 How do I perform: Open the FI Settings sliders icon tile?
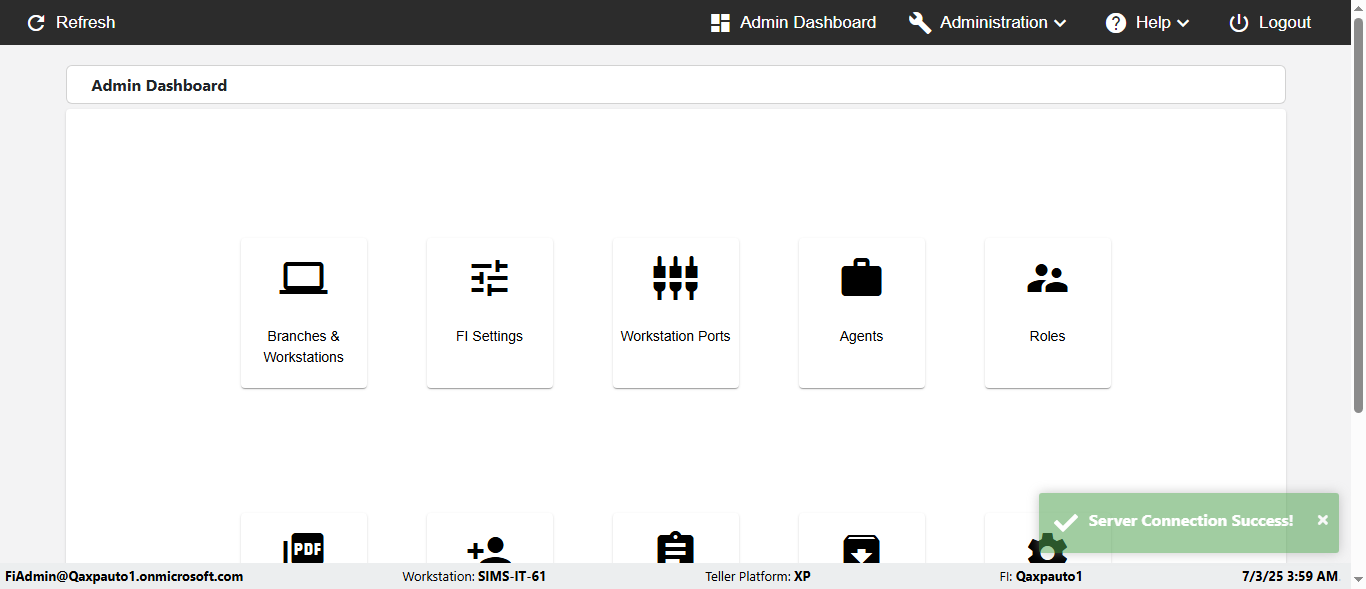[x=490, y=313]
